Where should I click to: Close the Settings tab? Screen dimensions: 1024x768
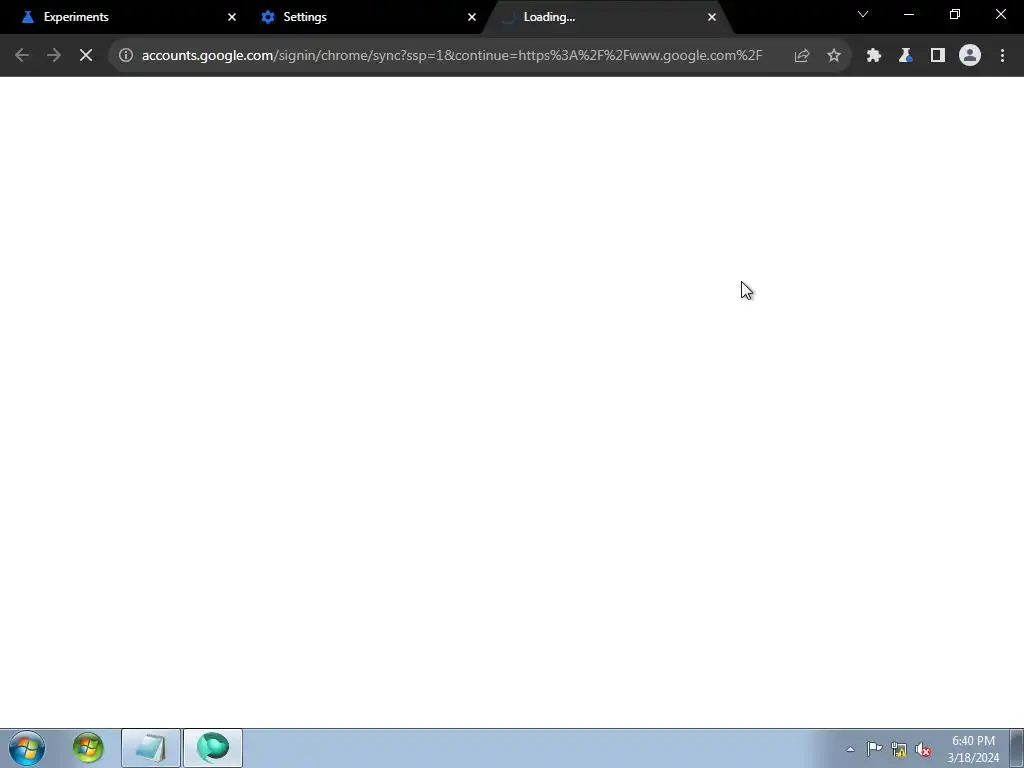(x=472, y=17)
